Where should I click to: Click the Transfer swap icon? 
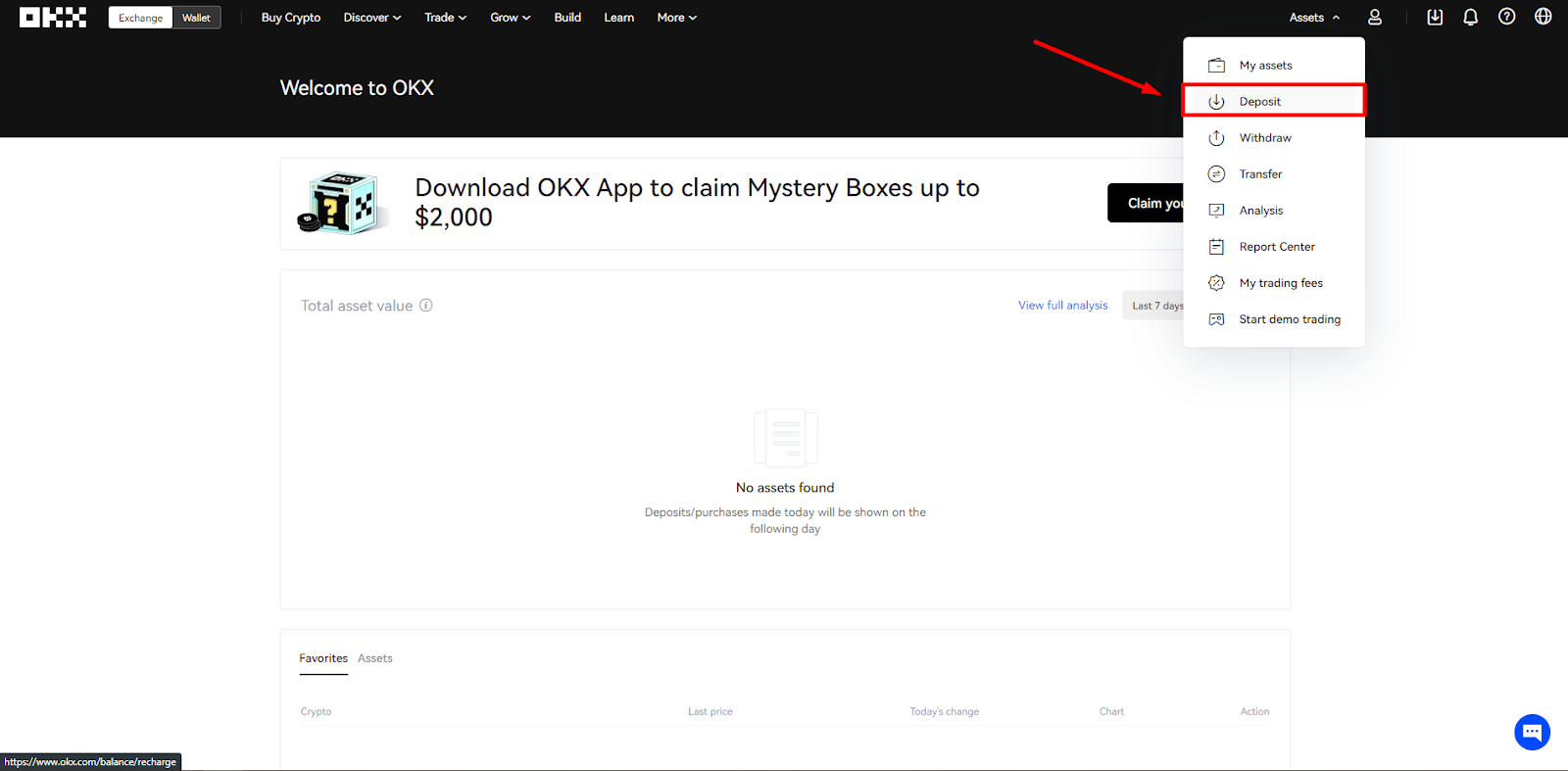(1216, 174)
